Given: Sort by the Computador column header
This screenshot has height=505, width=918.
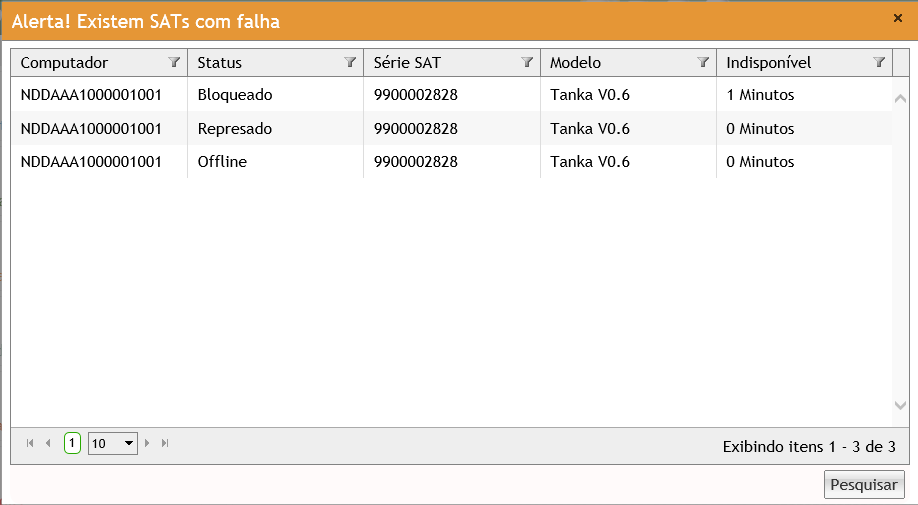Looking at the screenshot, I should (x=65, y=62).
